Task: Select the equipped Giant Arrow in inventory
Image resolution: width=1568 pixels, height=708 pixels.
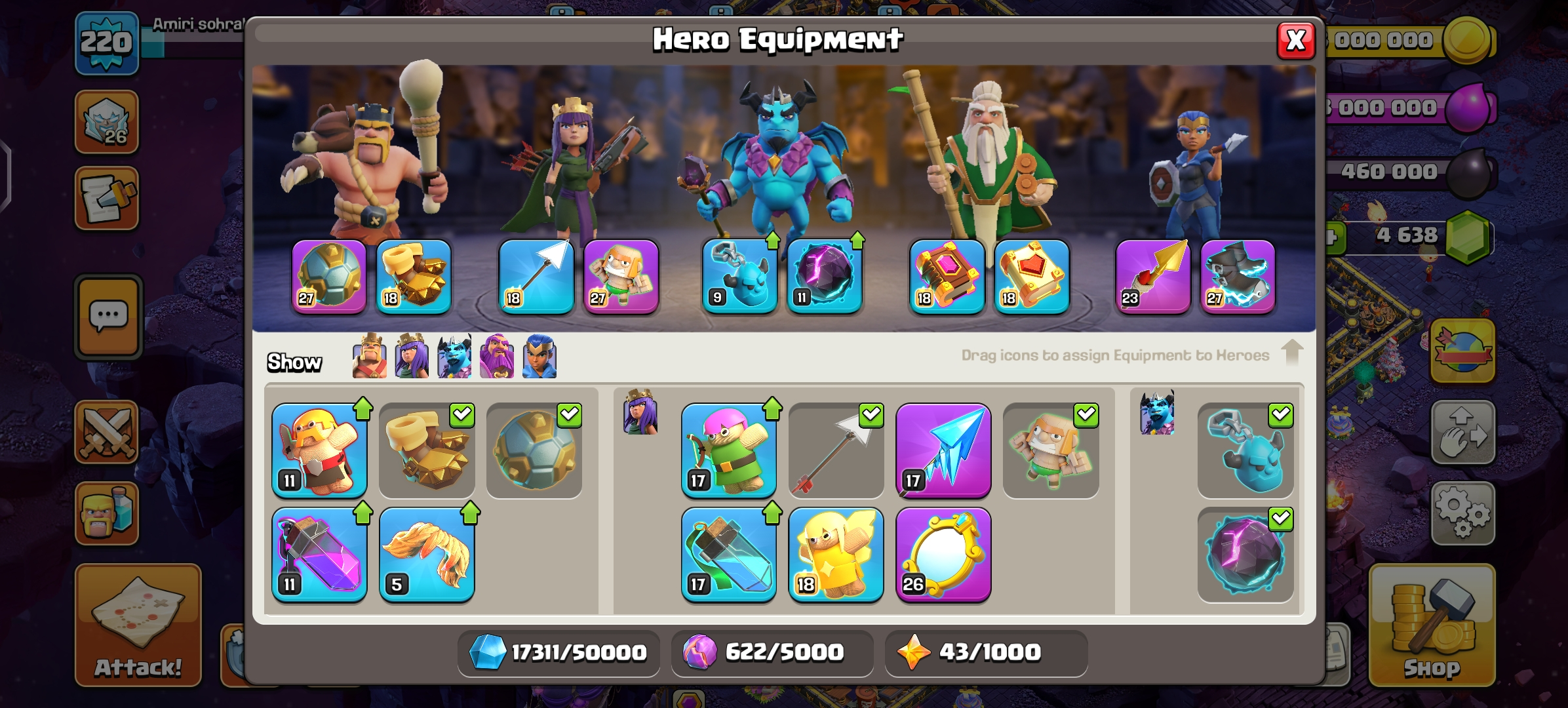Action: 836,450
